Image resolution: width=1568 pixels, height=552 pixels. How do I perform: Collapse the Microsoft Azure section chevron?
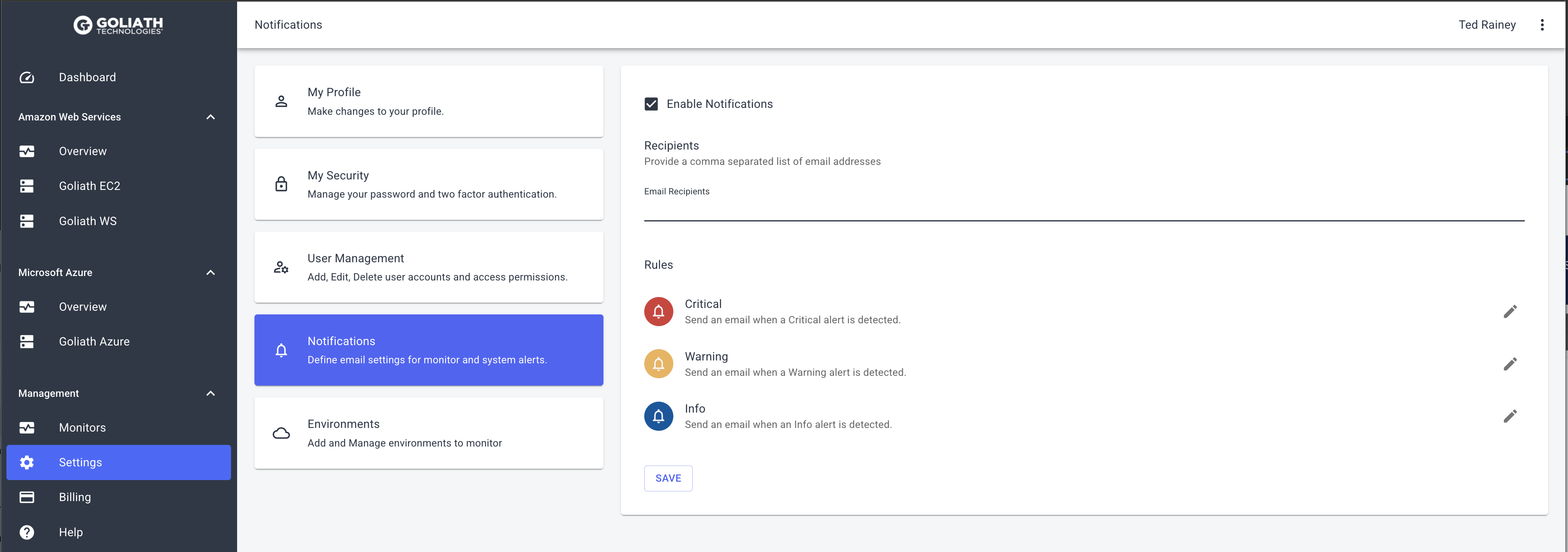tap(210, 272)
